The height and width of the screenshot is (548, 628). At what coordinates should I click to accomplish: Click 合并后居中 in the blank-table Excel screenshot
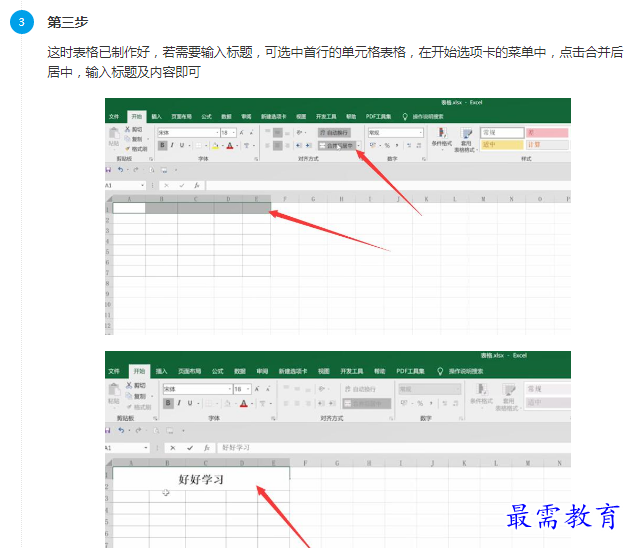336,145
